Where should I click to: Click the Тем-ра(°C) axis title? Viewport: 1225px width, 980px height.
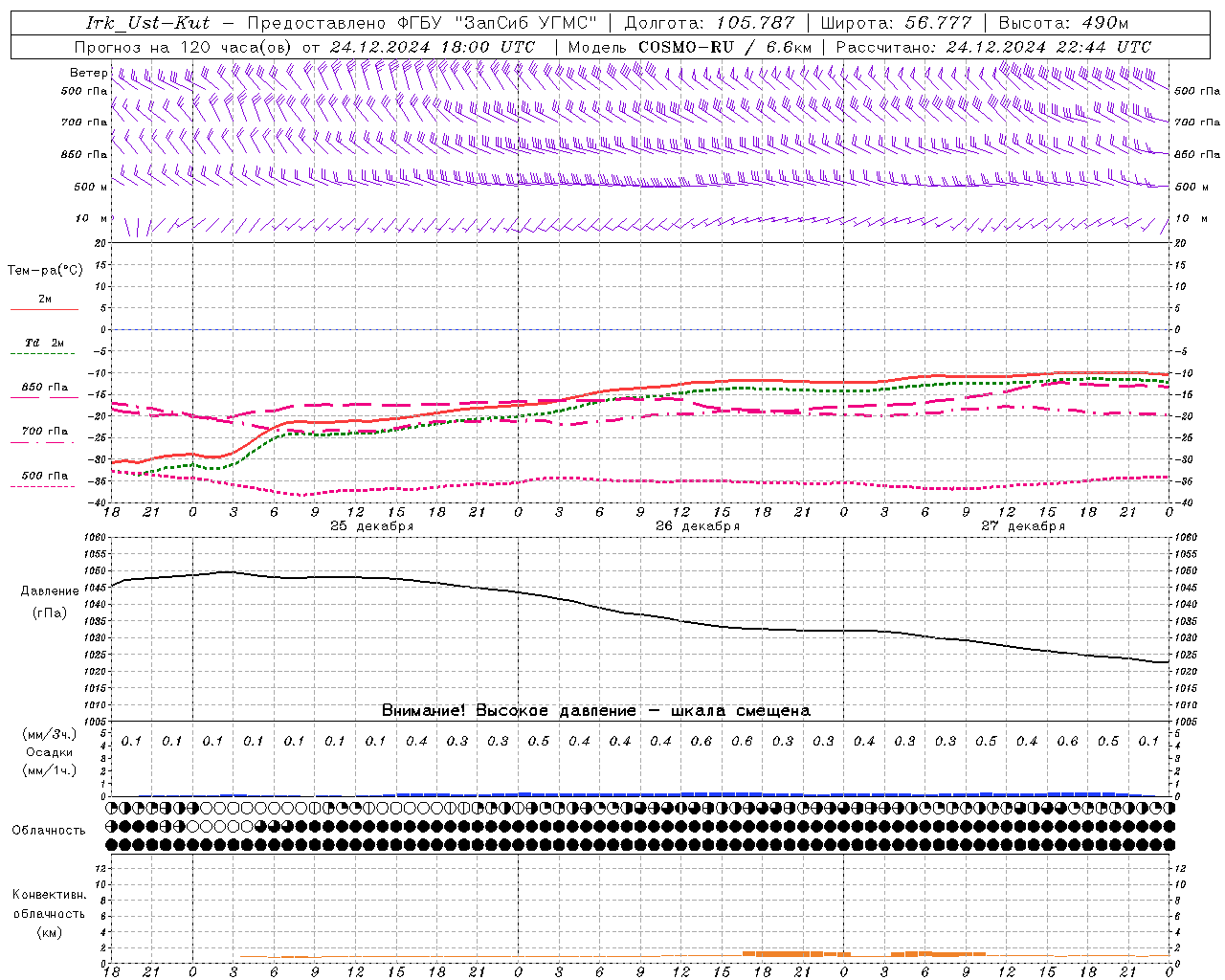(45, 271)
